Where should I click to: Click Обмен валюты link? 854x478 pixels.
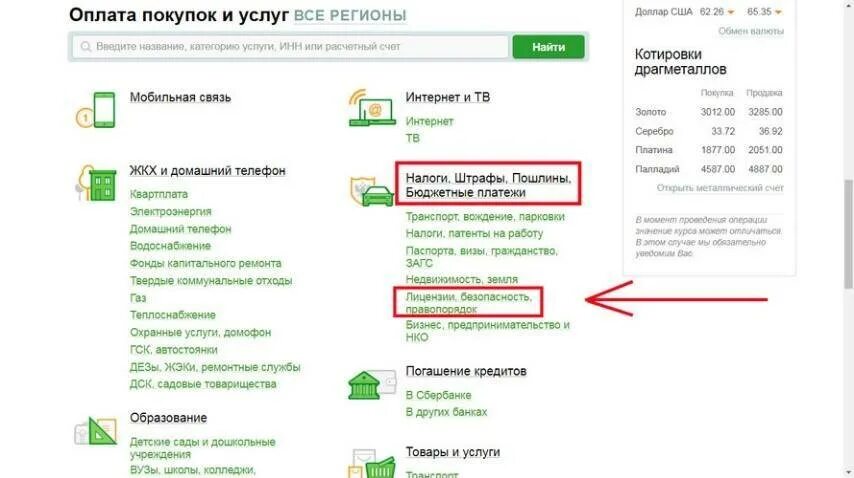tap(751, 31)
